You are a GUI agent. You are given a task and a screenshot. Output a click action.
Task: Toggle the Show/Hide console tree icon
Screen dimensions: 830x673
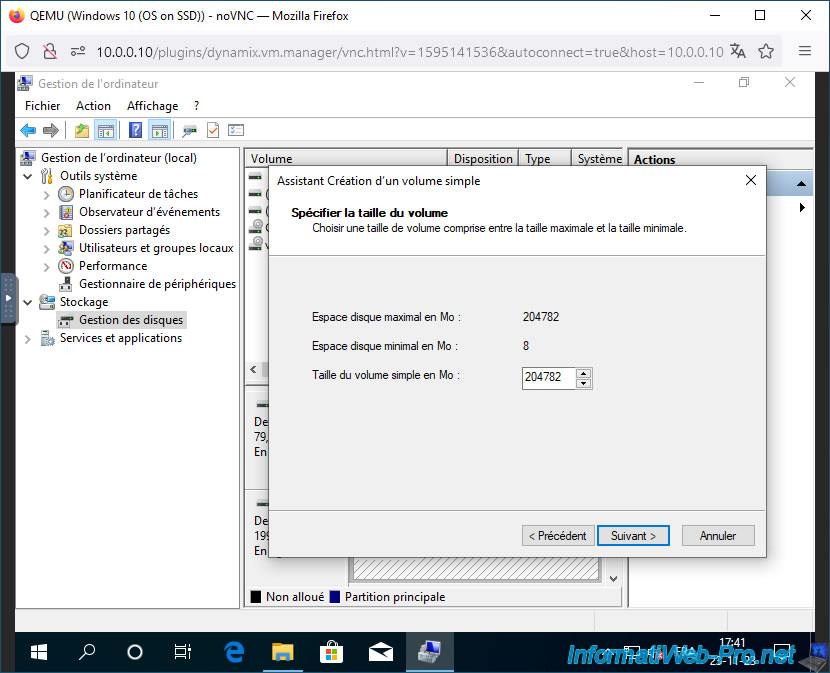(x=105, y=130)
